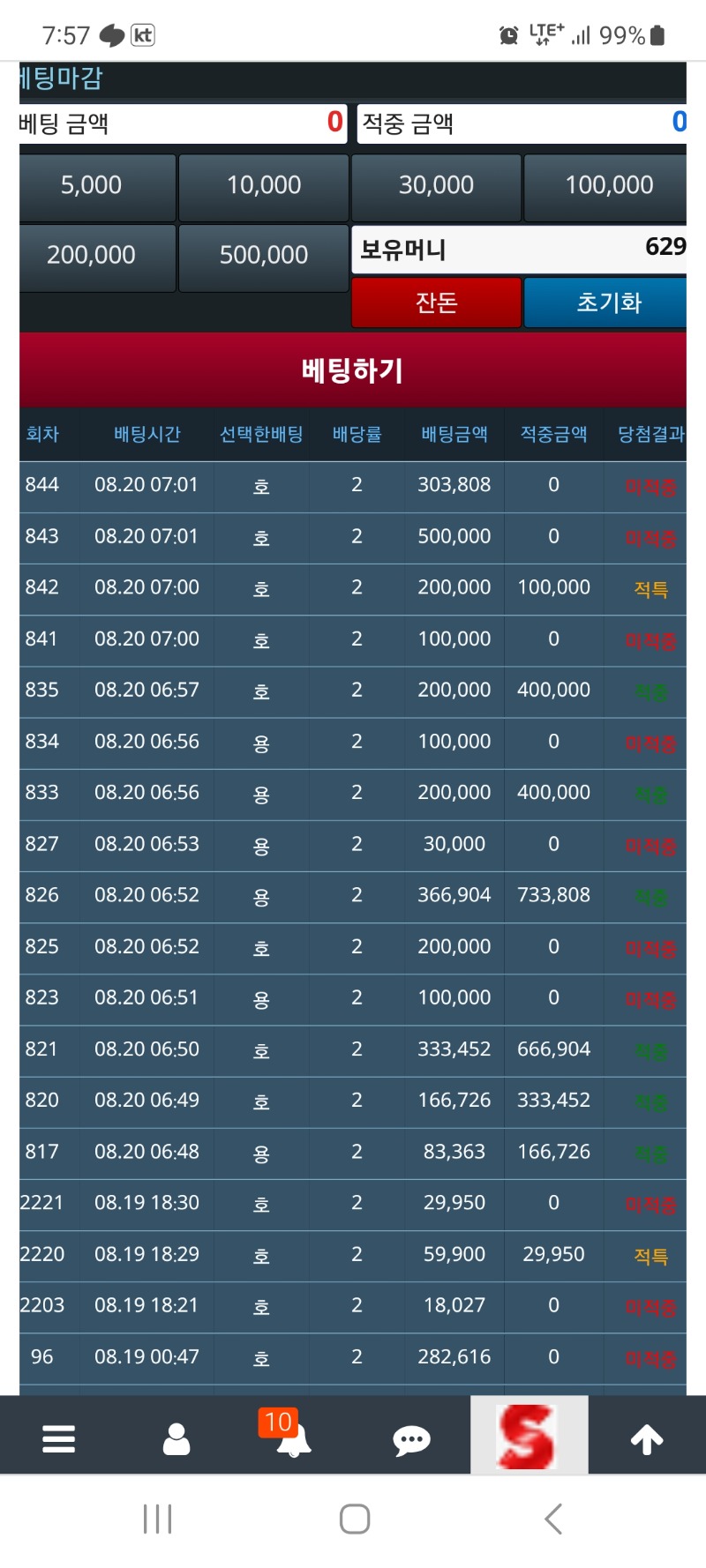Image resolution: width=706 pixels, height=1568 pixels.
Task: Tap the 적특 result in row 842
Action: pyautogui.click(x=651, y=589)
